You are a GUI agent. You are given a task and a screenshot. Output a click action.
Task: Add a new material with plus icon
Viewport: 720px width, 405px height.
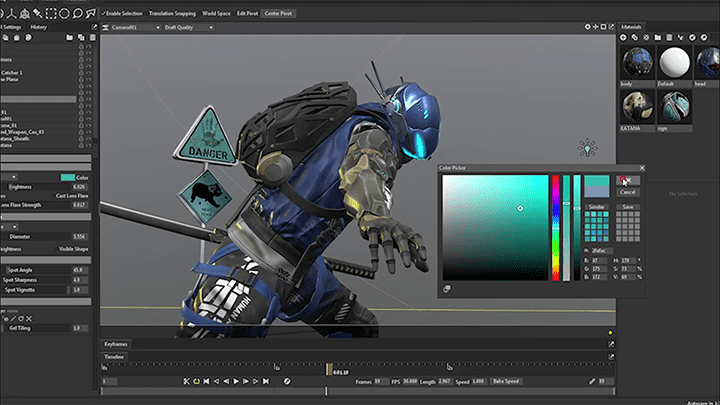623,38
